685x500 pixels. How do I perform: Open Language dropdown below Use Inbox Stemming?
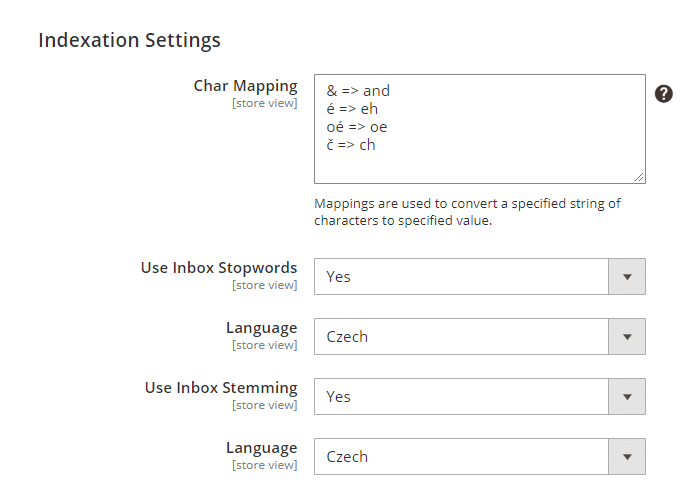pyautogui.click(x=462, y=457)
